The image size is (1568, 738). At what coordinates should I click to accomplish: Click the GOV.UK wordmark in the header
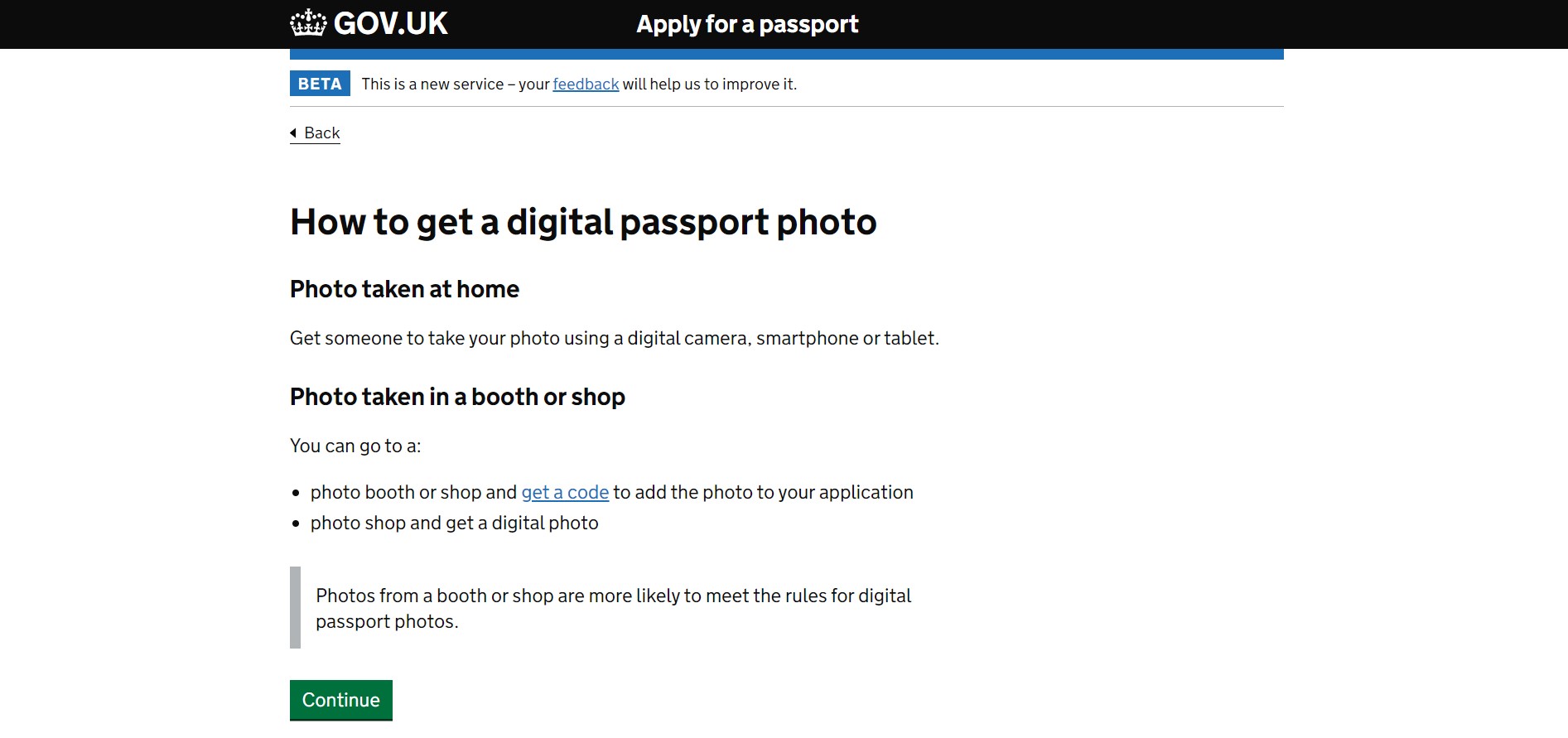click(x=391, y=23)
